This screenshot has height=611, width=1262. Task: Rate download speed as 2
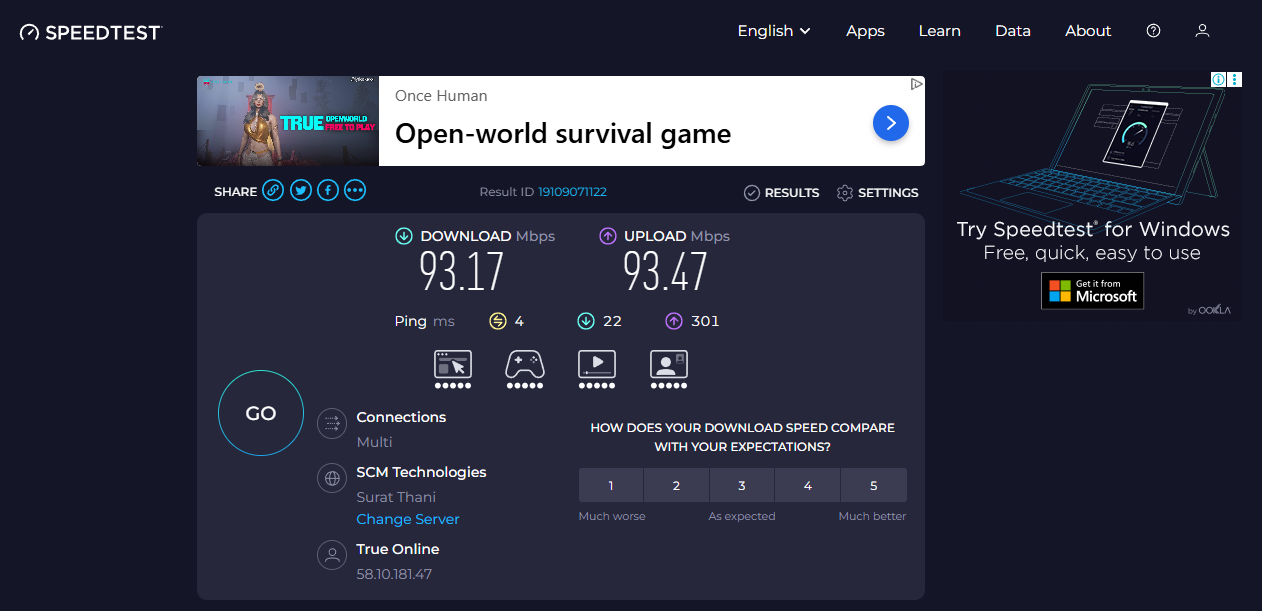(x=676, y=485)
